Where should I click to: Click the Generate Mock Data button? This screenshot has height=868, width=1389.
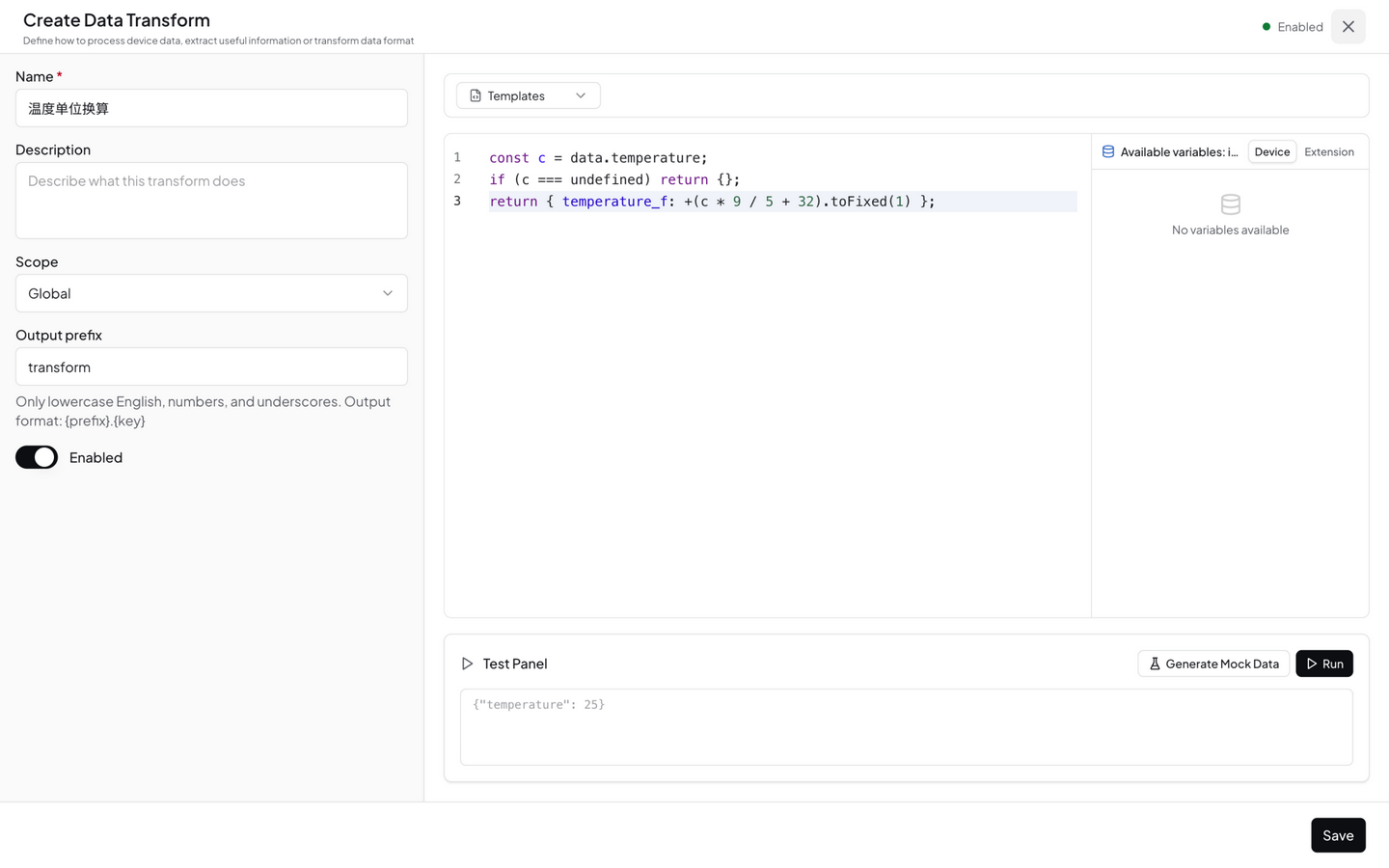[1213, 664]
